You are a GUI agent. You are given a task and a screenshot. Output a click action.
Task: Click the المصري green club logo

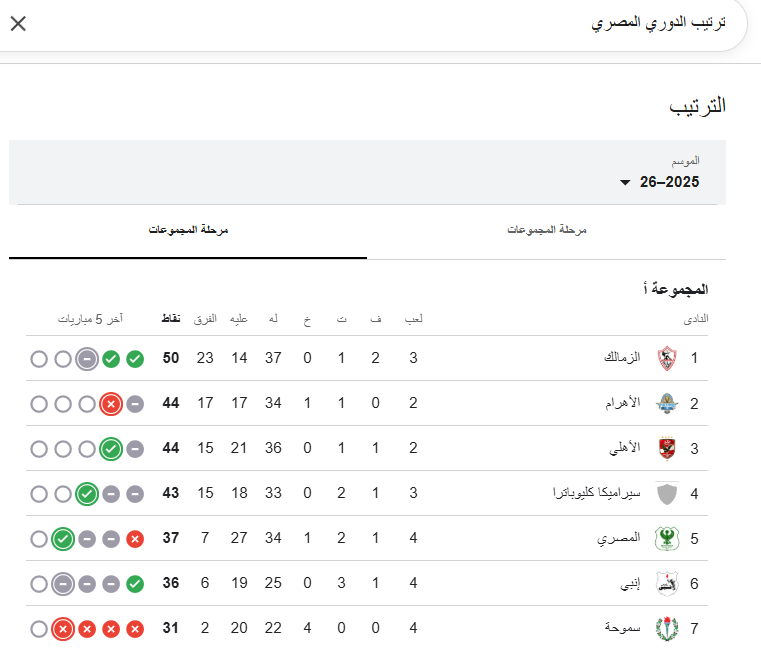(x=667, y=539)
